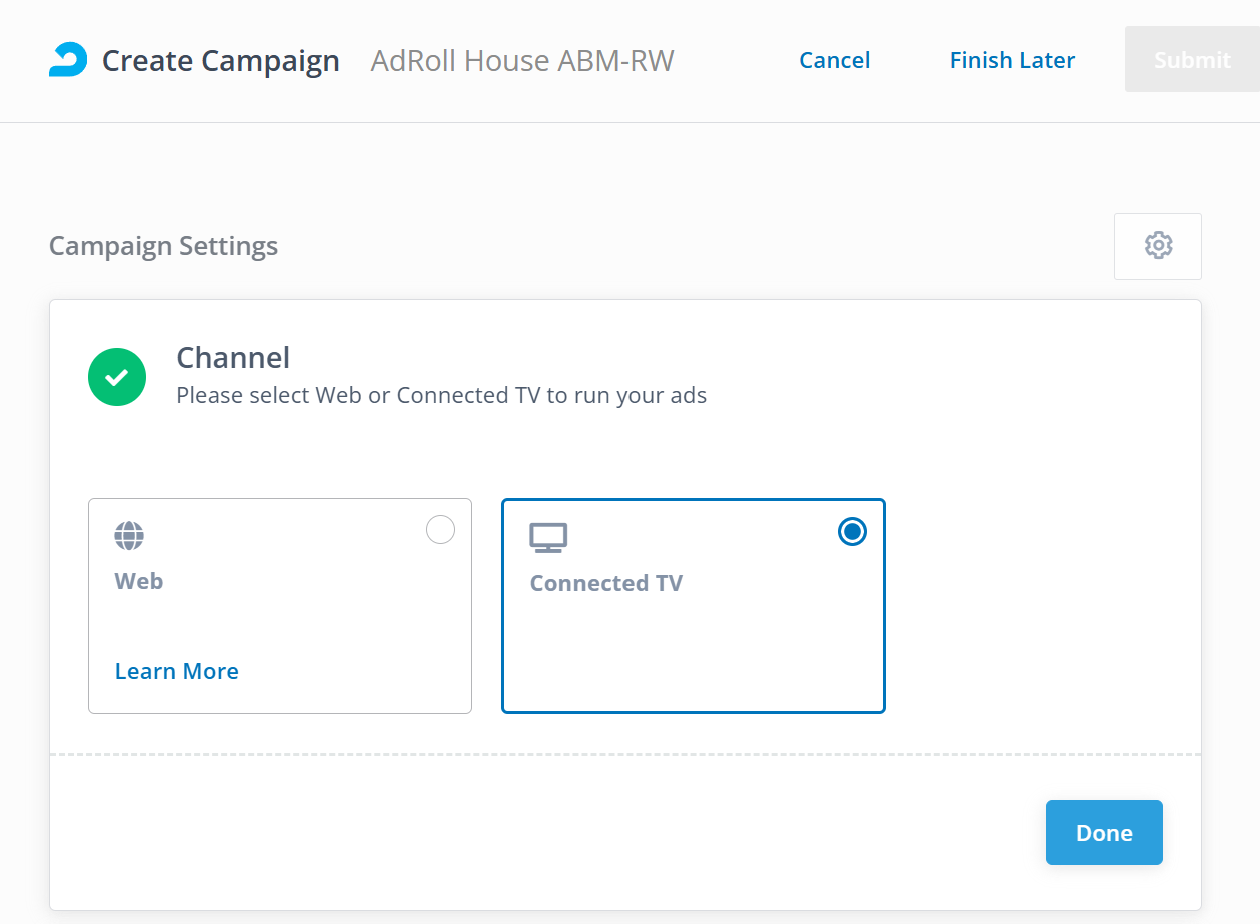
Task: Open campaign settings via the gear icon
Action: [x=1158, y=246]
